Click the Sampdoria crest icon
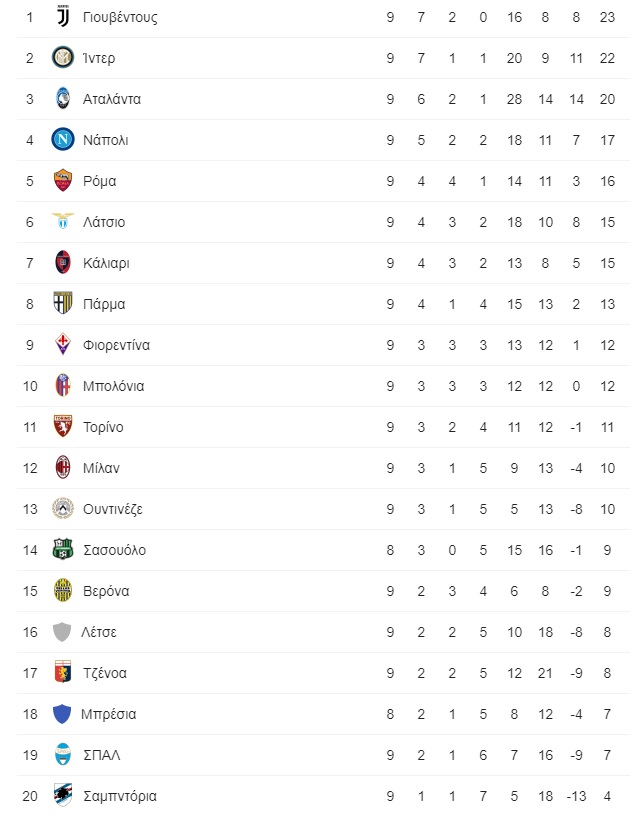Viewport: 637px width, 817px height. tap(63, 796)
